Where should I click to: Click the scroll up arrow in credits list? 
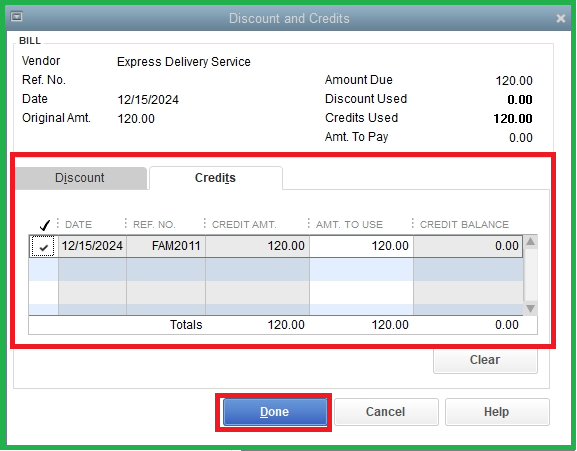point(530,242)
